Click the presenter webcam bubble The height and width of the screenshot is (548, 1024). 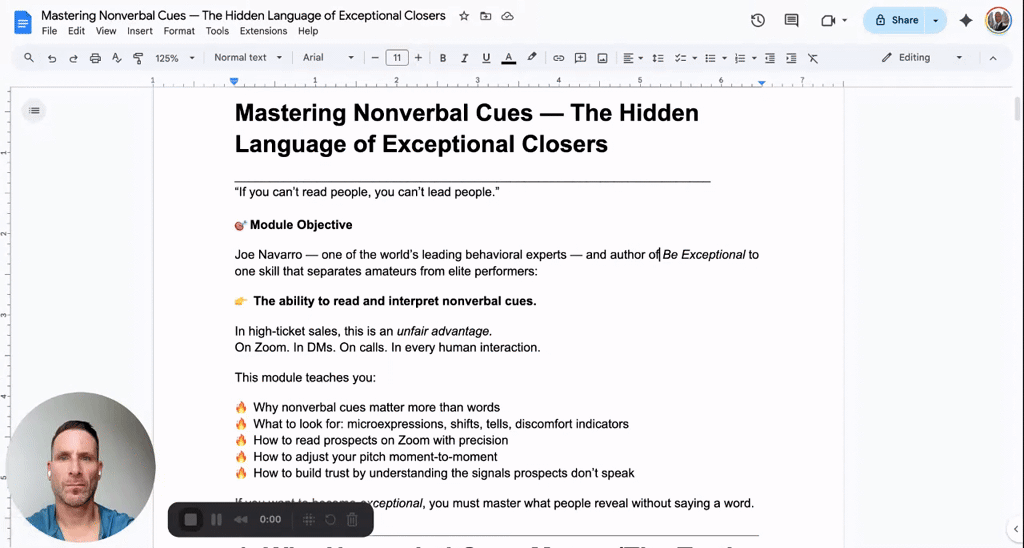coord(80,467)
